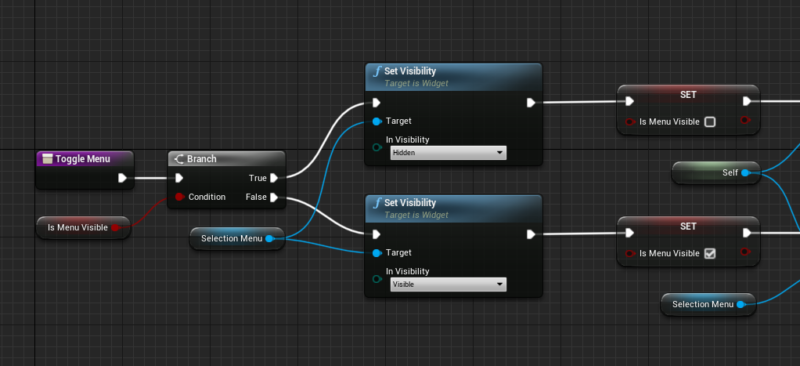Click exec output pin of SET node with checked box
The width and height of the screenshot is (800, 366).
[x=747, y=233]
